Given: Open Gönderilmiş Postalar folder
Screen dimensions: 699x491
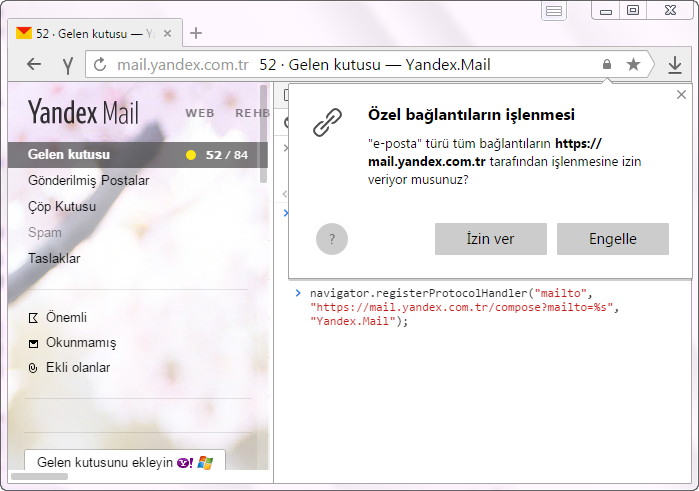Looking at the screenshot, I should coord(88,181).
